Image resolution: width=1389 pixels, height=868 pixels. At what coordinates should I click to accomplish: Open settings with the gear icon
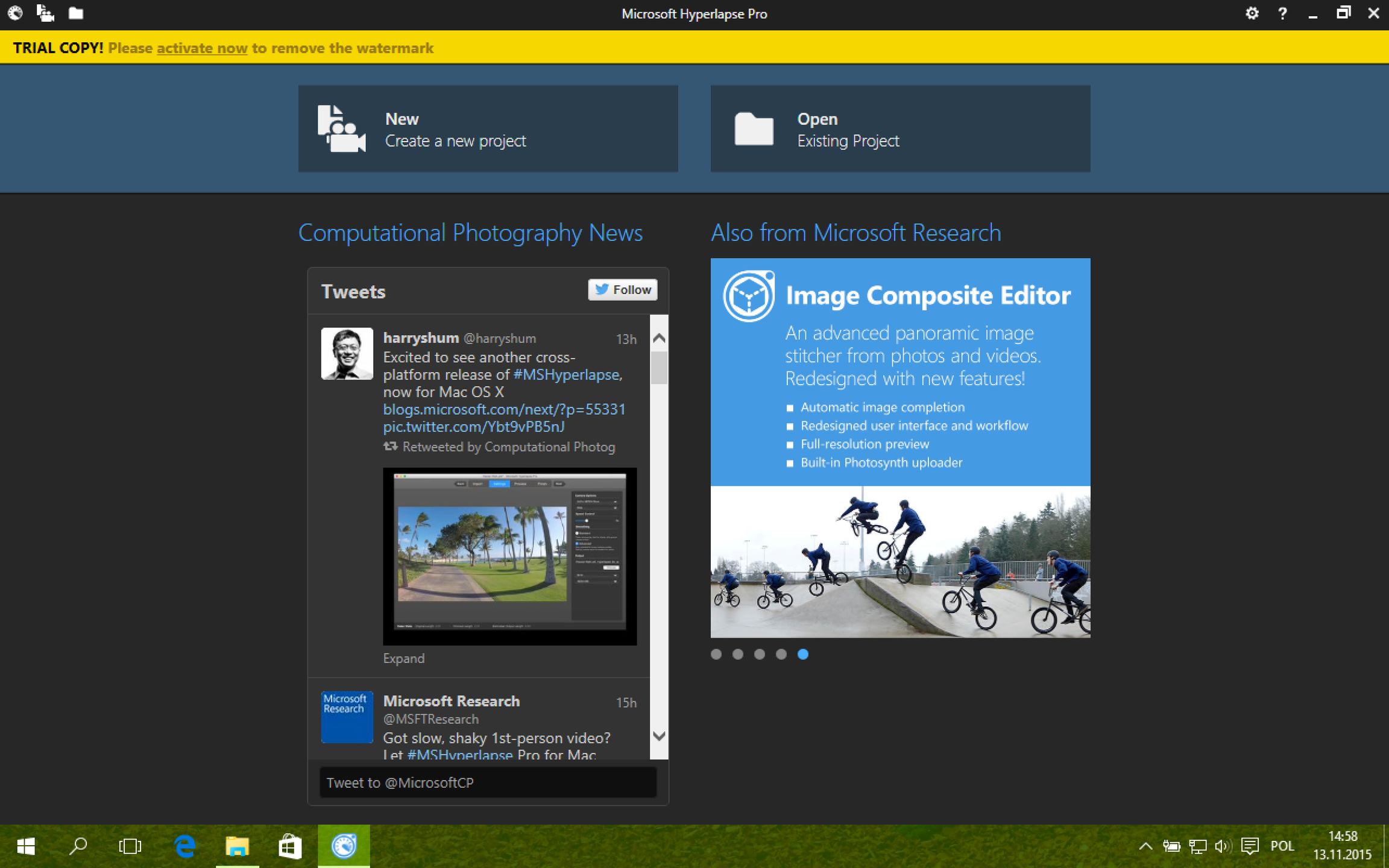[x=1252, y=13]
